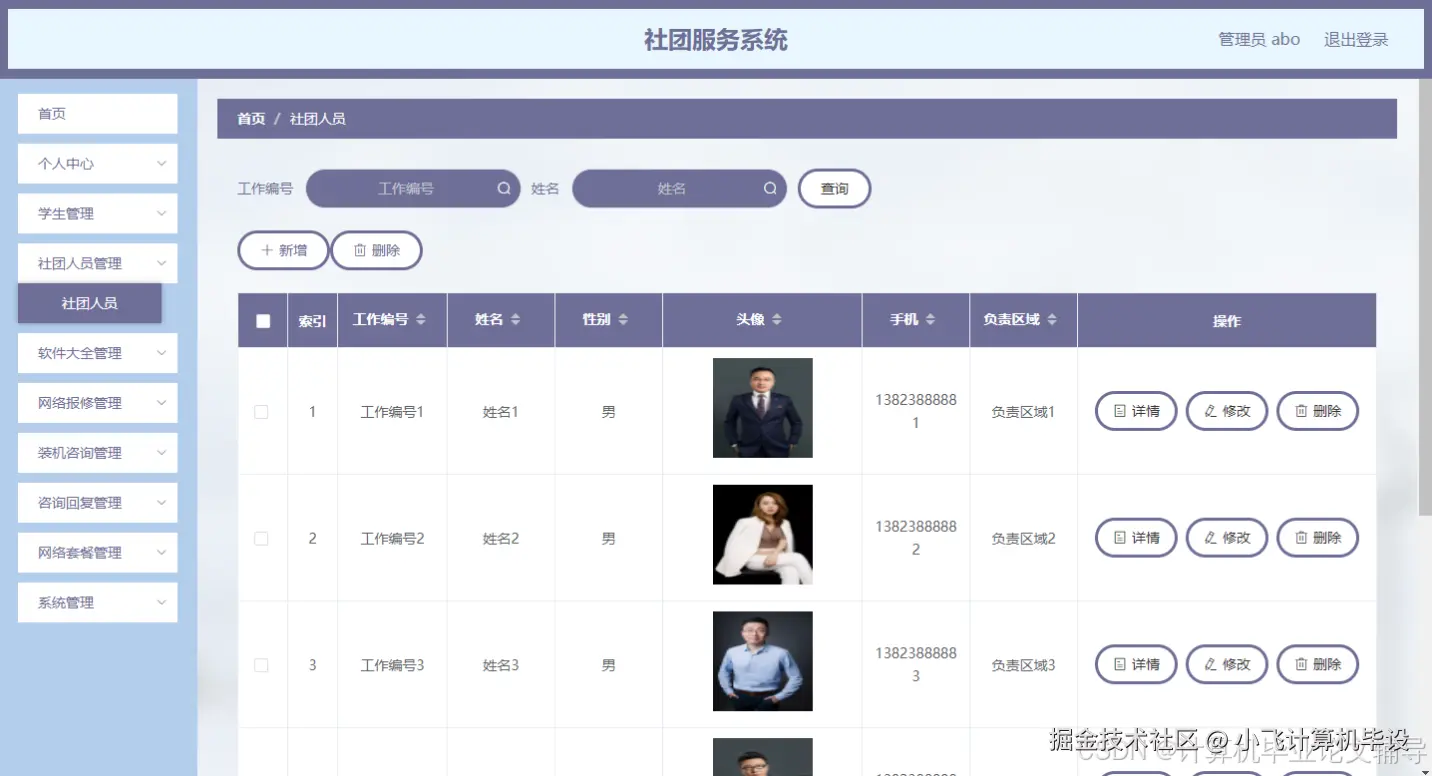Viewport: 1432px width, 776px height.
Task: Expand the 个人中心 menu chevron
Action: [x=161, y=163]
